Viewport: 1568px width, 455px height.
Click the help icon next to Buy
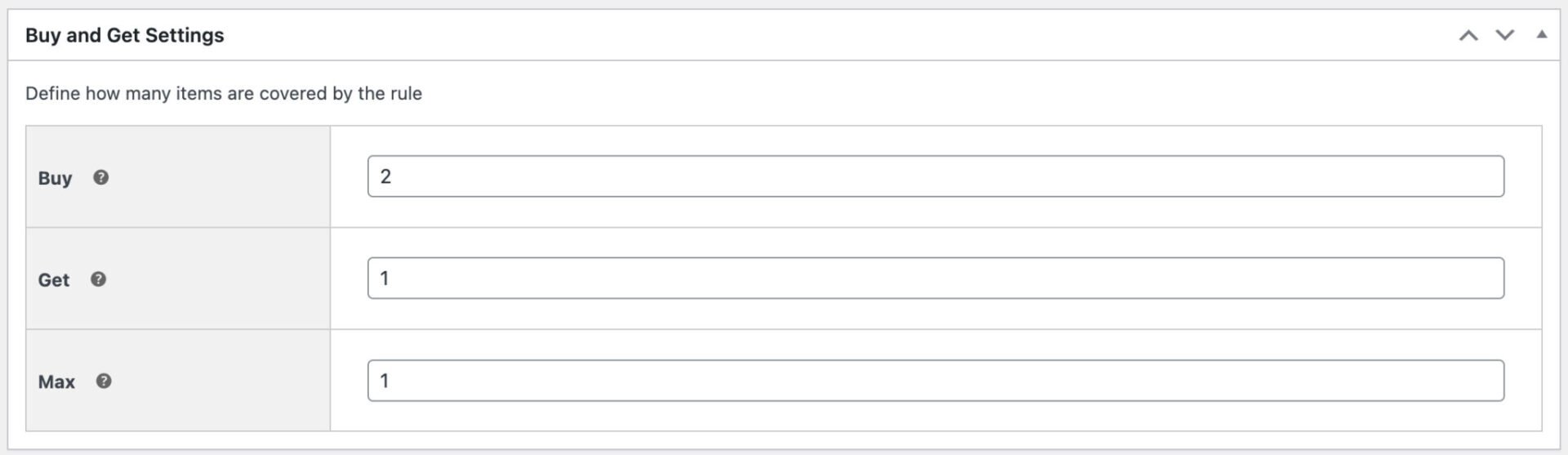pos(100,177)
